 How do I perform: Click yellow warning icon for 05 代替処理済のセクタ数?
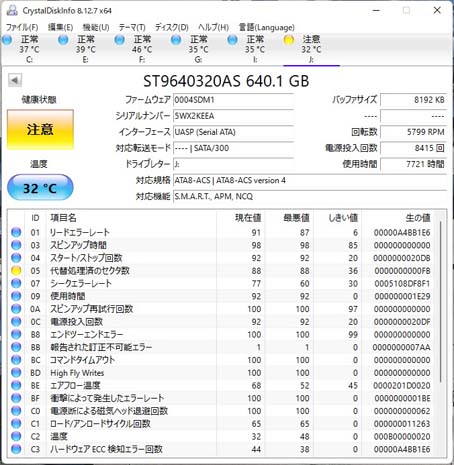(x=16, y=271)
